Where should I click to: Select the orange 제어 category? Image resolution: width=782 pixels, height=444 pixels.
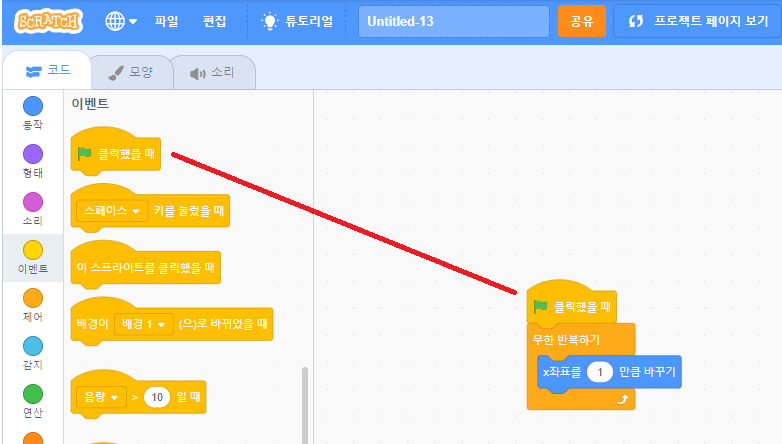point(33,305)
